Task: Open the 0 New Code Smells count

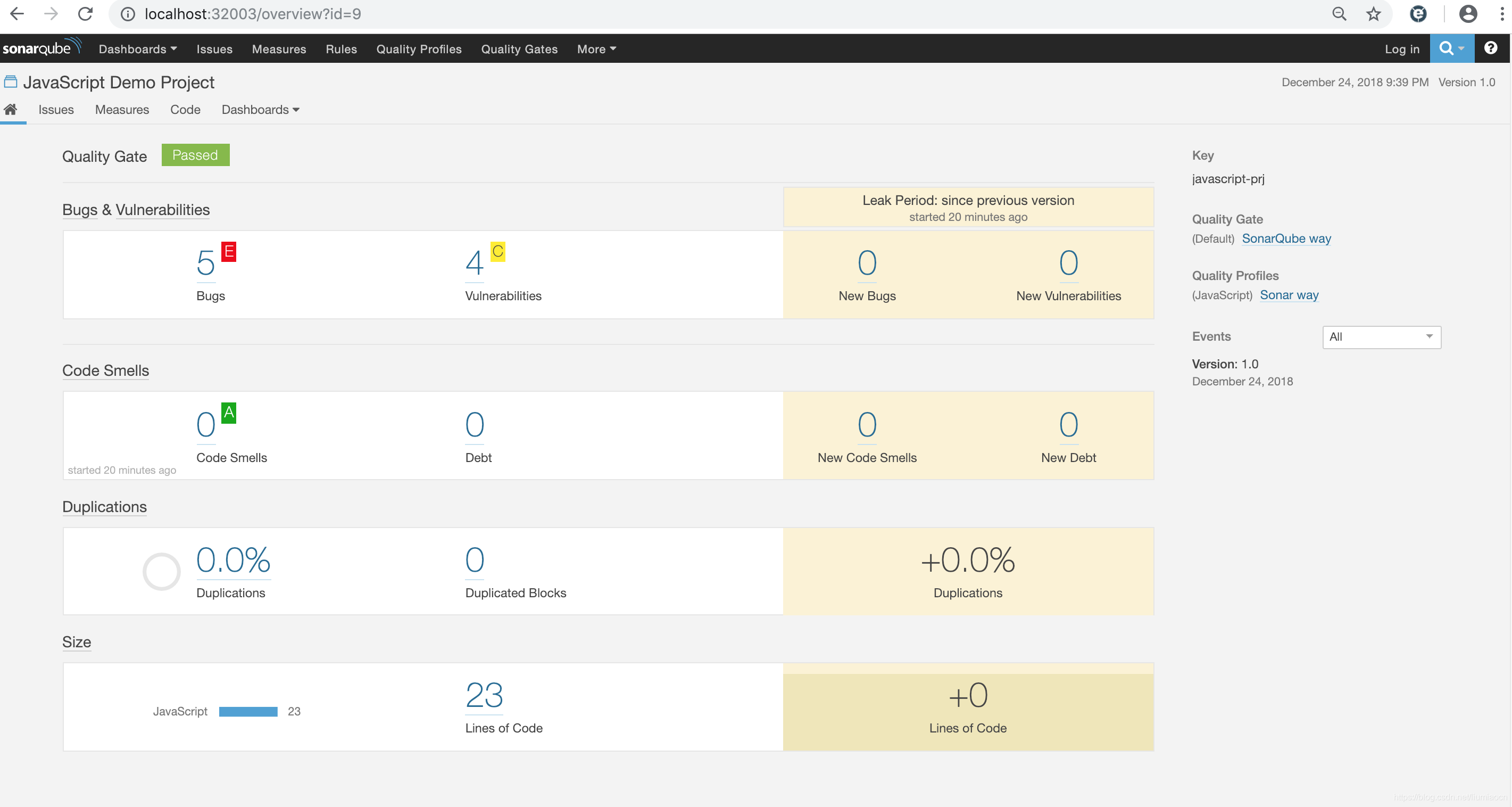Action: coord(867,425)
